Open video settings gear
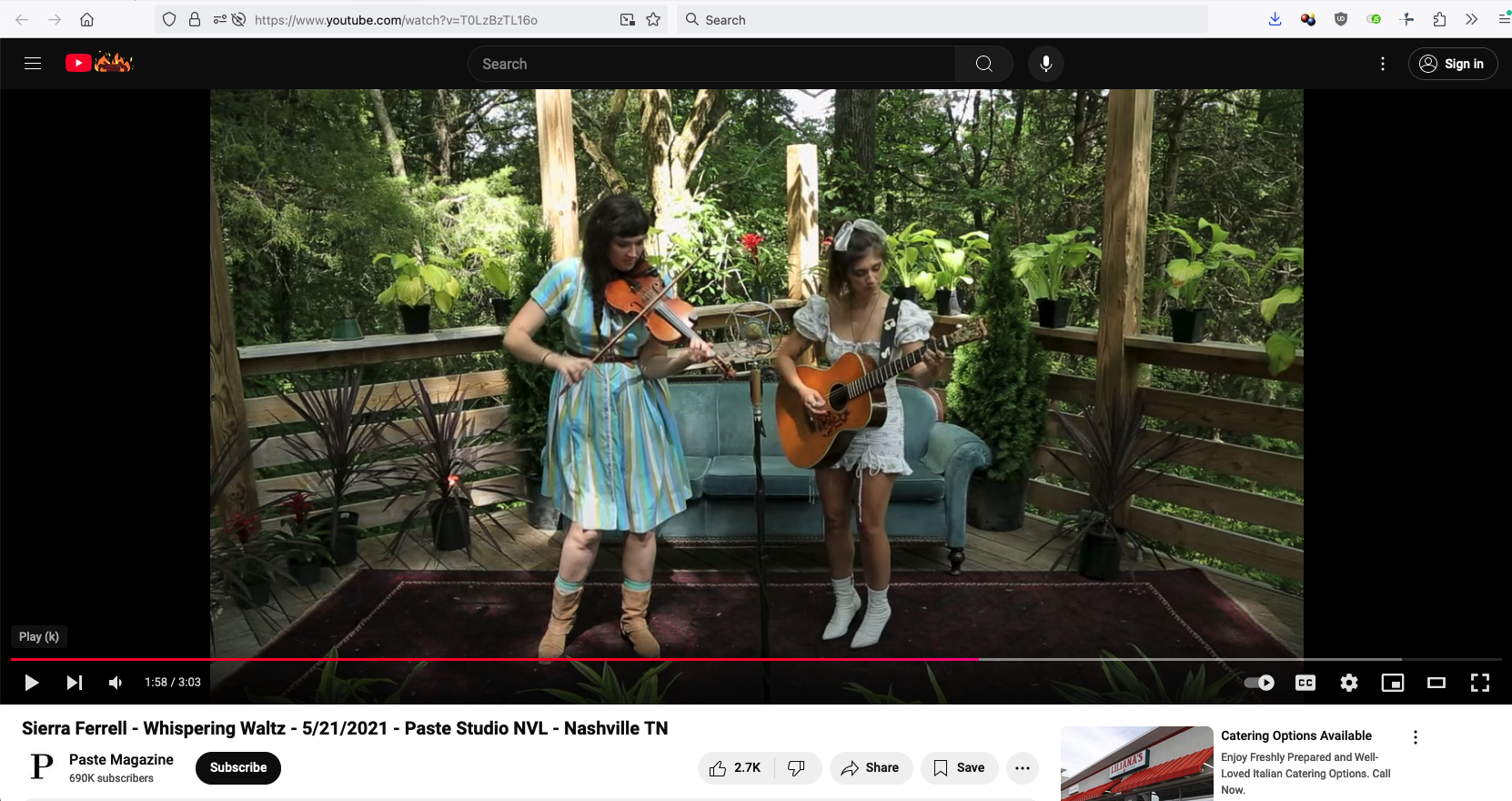Viewport: 1512px width, 801px height. (1349, 683)
